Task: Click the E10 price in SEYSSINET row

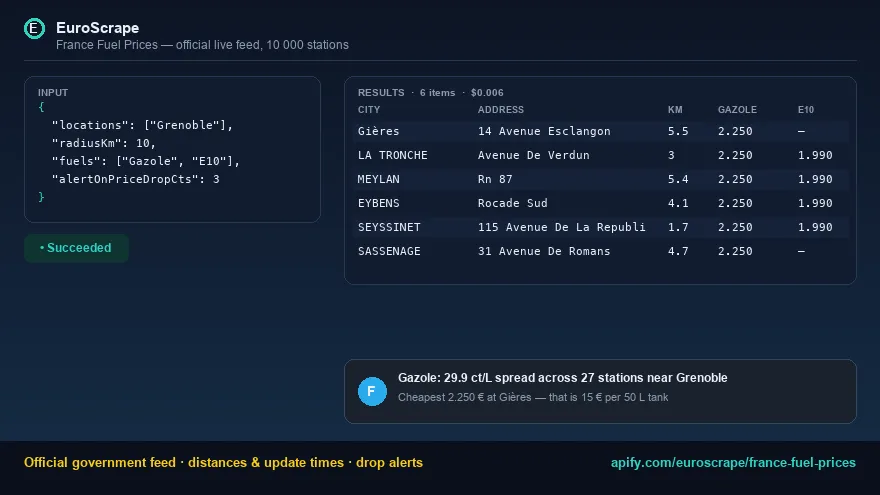Action: tap(815, 227)
